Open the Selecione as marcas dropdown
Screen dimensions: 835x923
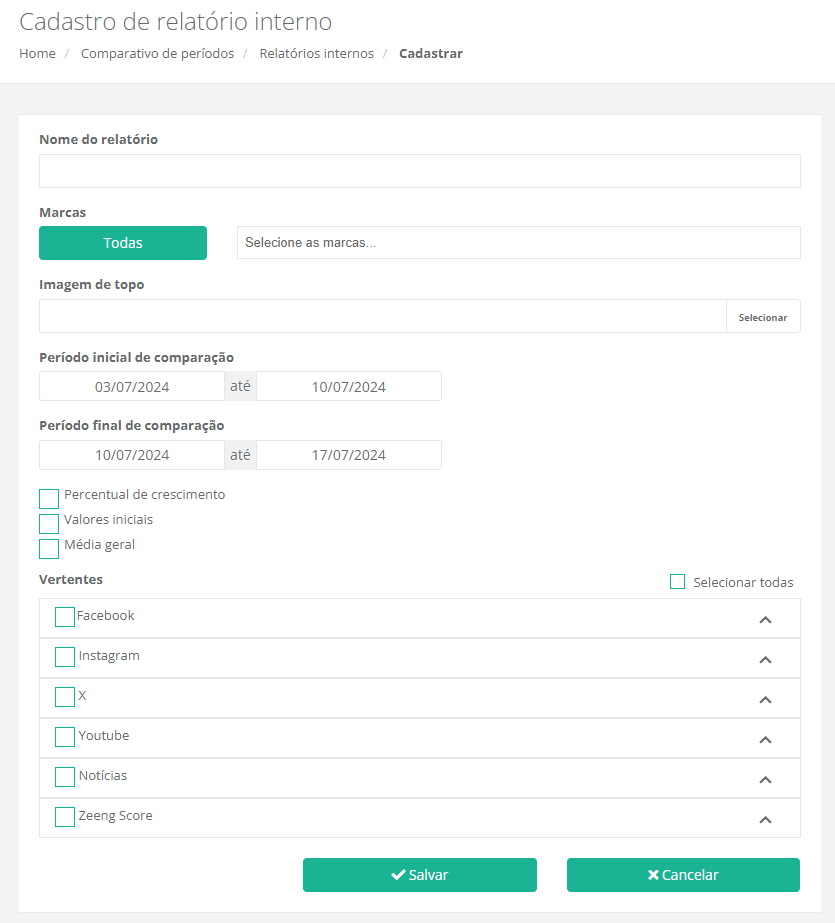point(518,243)
